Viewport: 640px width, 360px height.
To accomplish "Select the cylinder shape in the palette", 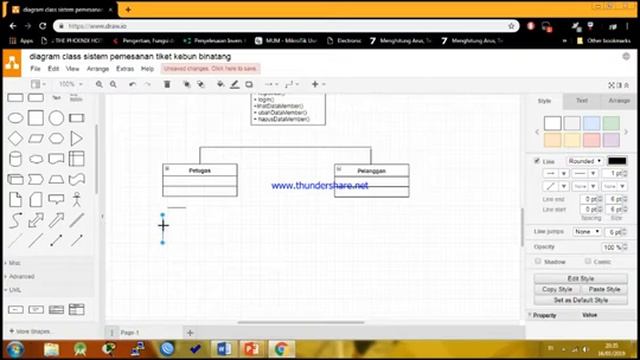I will tap(16, 159).
